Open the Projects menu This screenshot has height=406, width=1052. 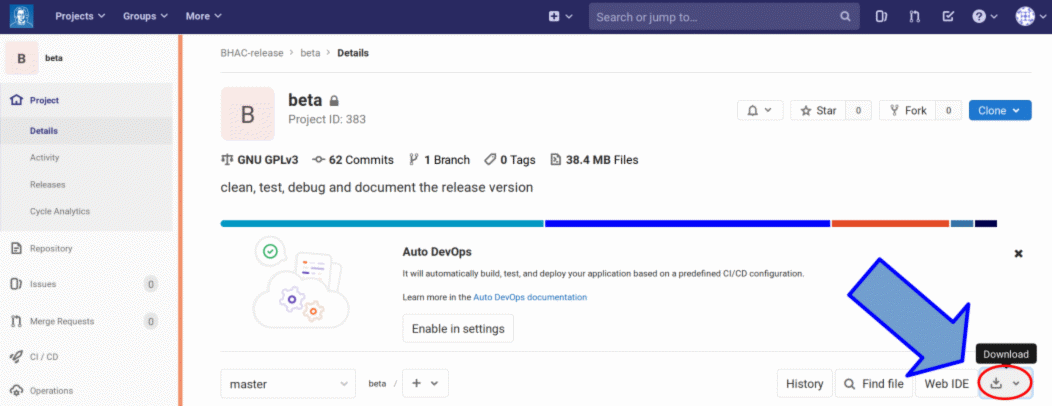pos(80,16)
